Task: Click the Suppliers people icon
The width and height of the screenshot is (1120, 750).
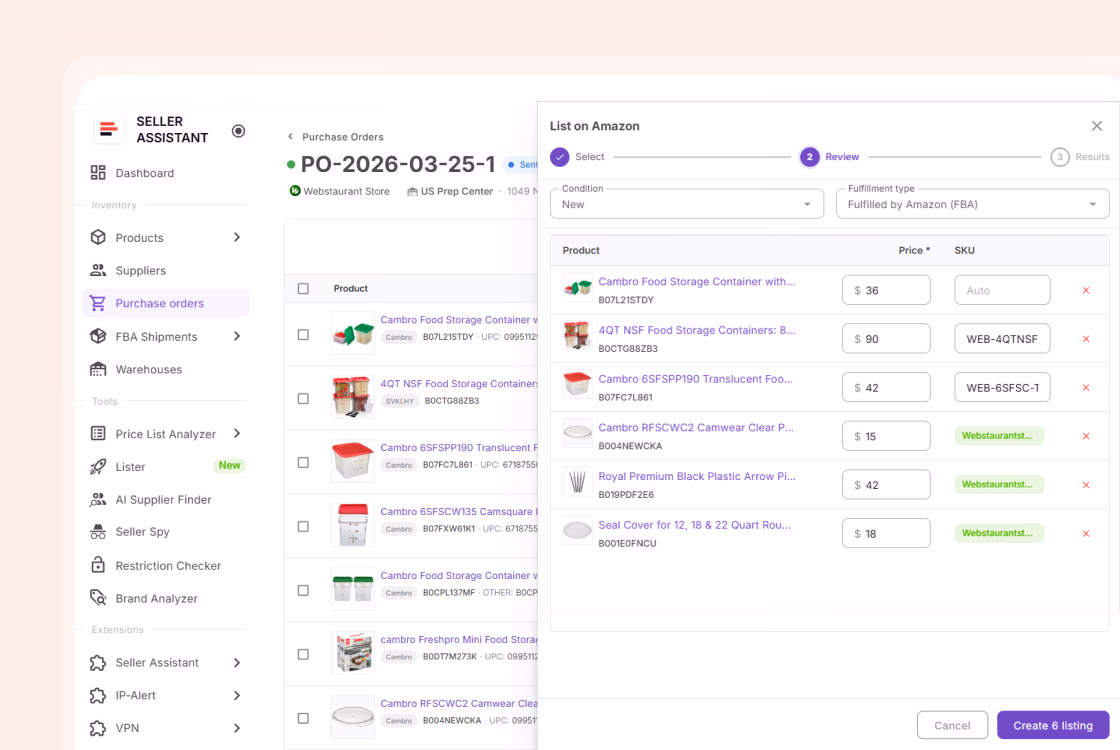Action: tap(98, 270)
